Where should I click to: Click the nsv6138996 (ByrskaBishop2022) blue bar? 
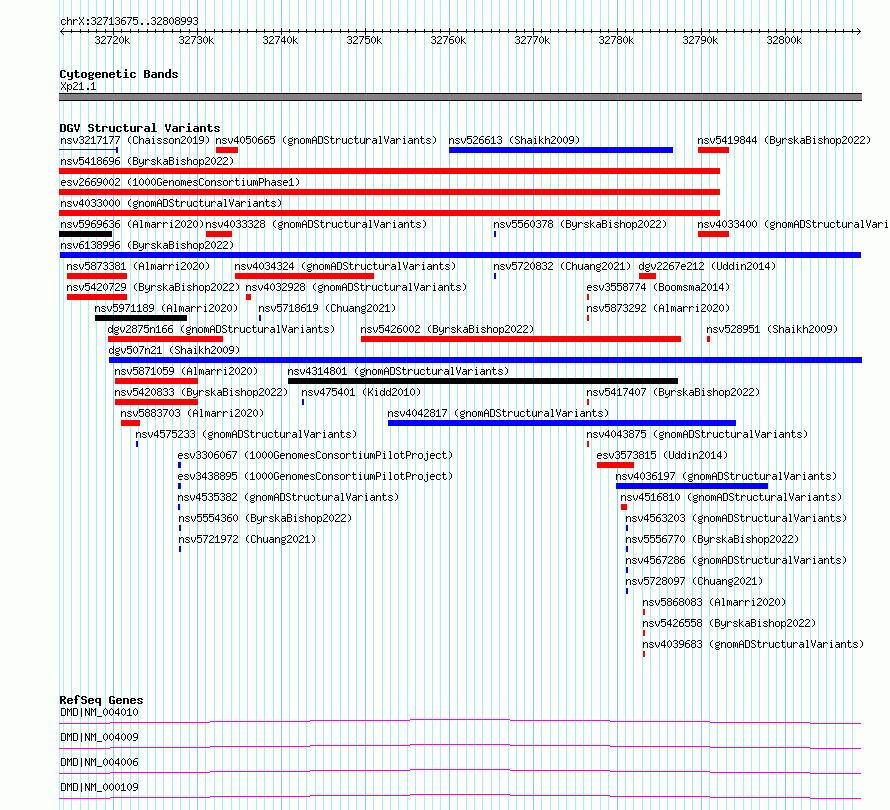point(460,255)
